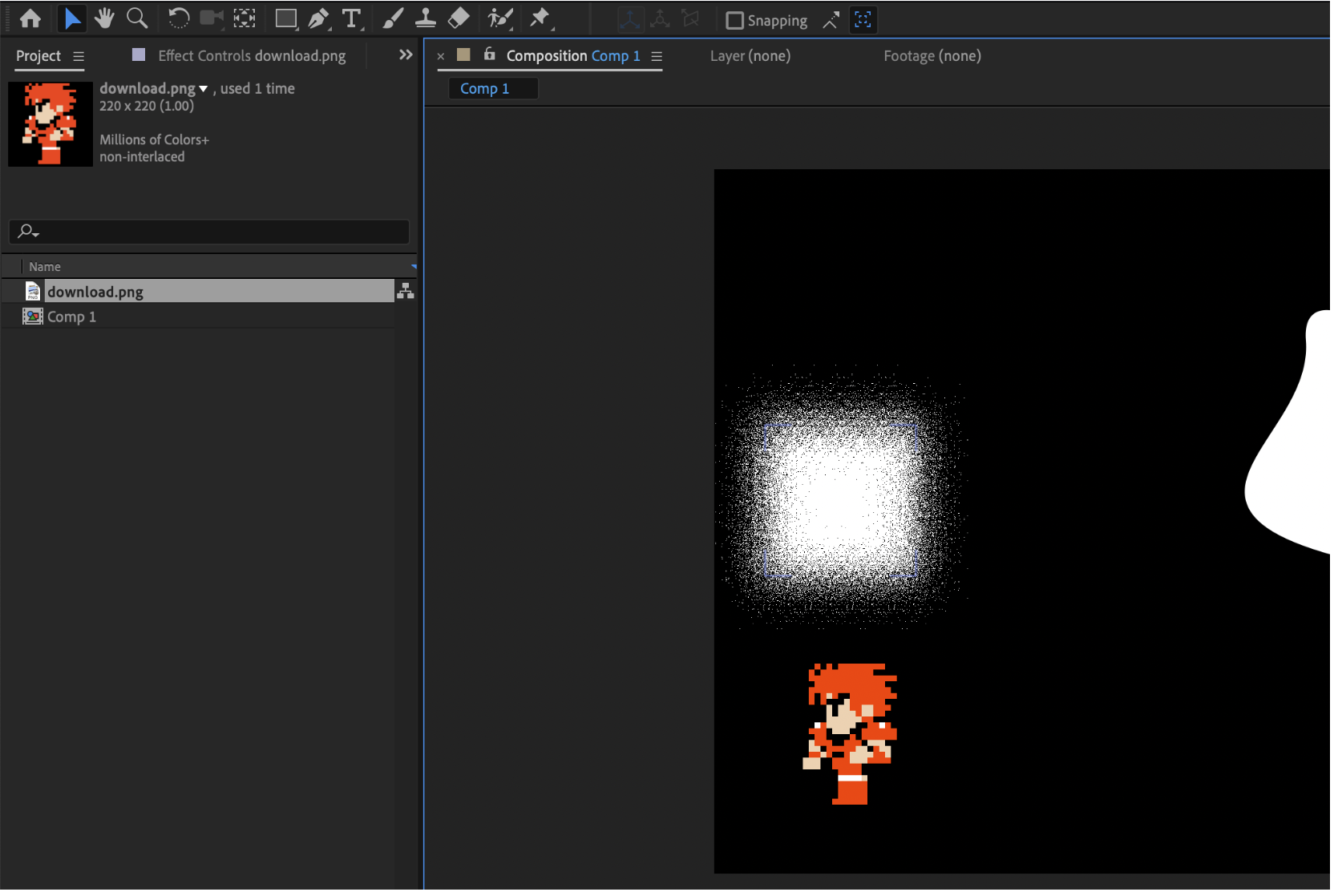Open project flowchart view icon
The image size is (1334, 896).
(406, 291)
